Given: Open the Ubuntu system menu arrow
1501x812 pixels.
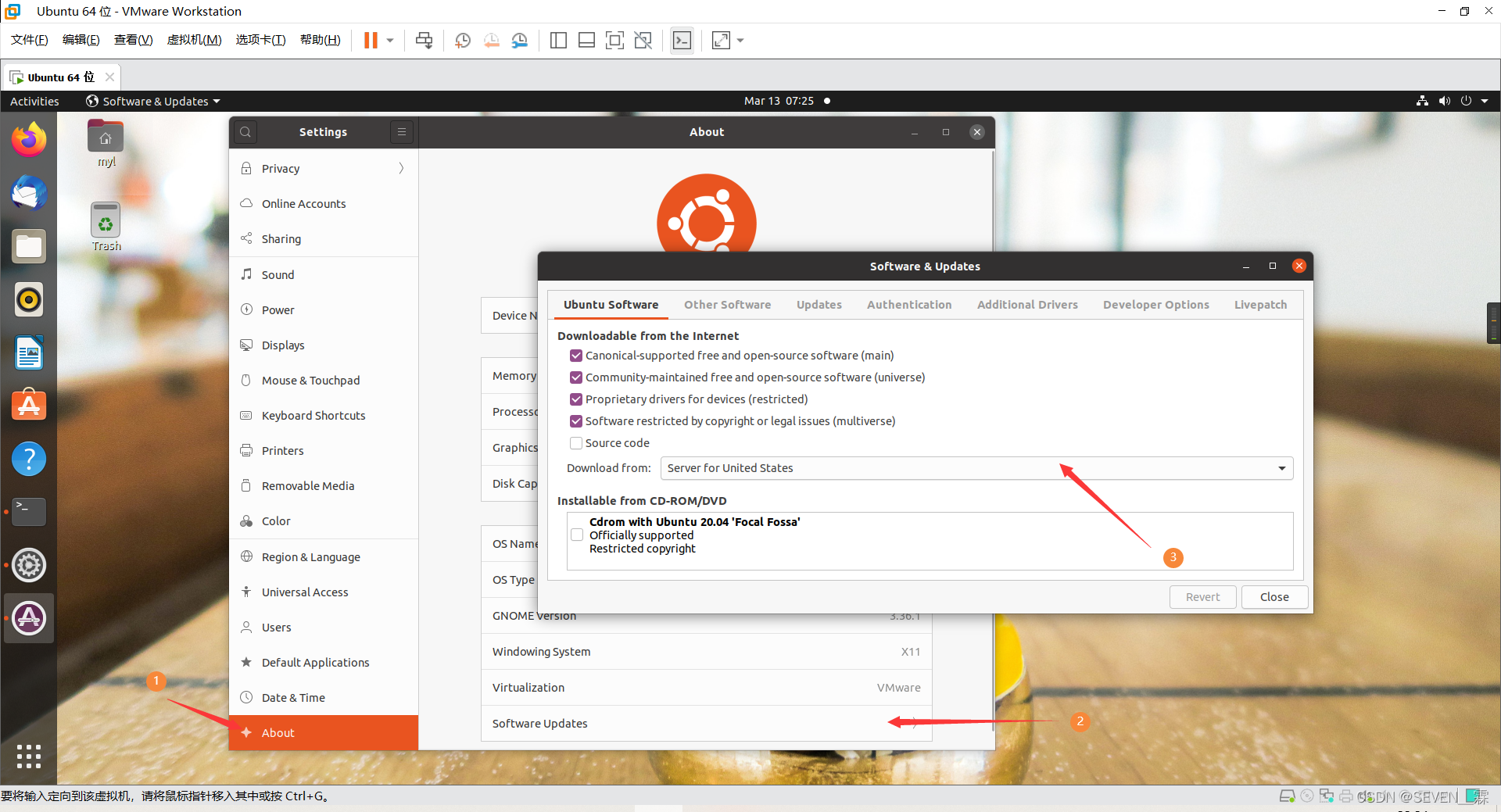Looking at the screenshot, I should click(1485, 101).
